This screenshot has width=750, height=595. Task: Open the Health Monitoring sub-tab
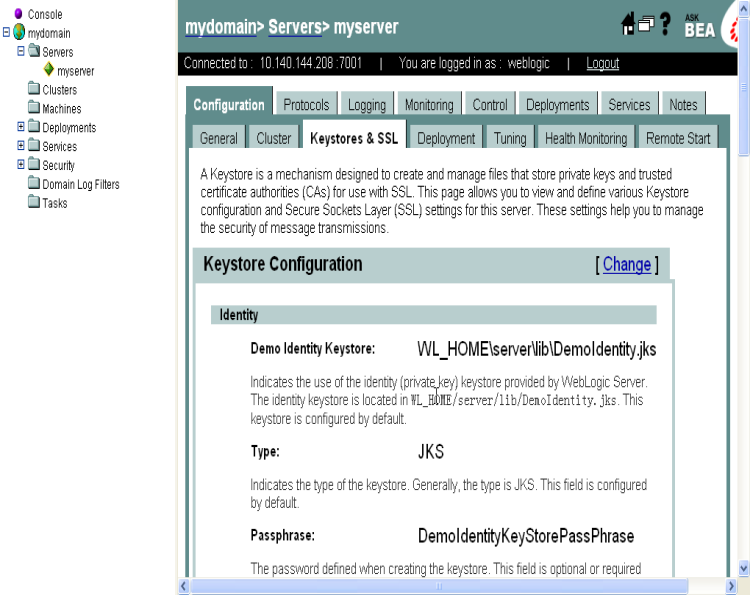pos(586,139)
